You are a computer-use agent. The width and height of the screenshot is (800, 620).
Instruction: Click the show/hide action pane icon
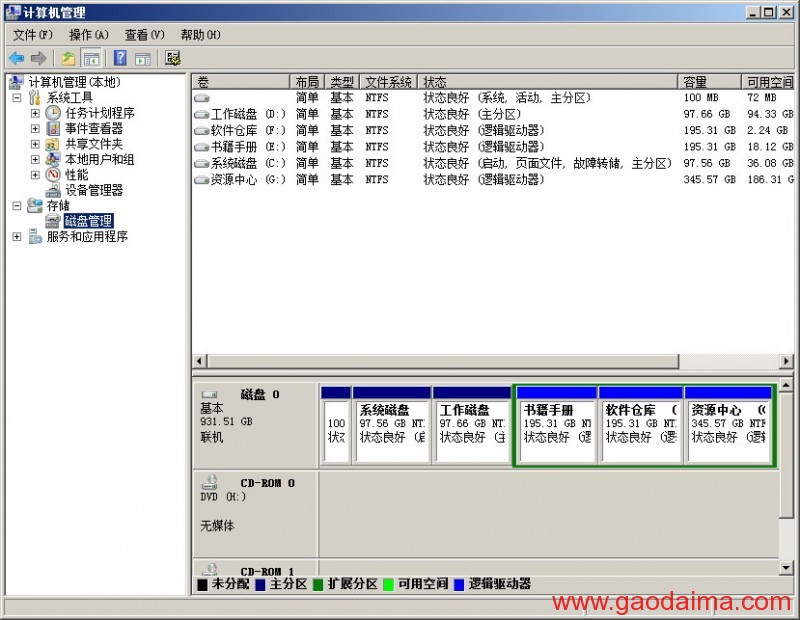point(143,59)
